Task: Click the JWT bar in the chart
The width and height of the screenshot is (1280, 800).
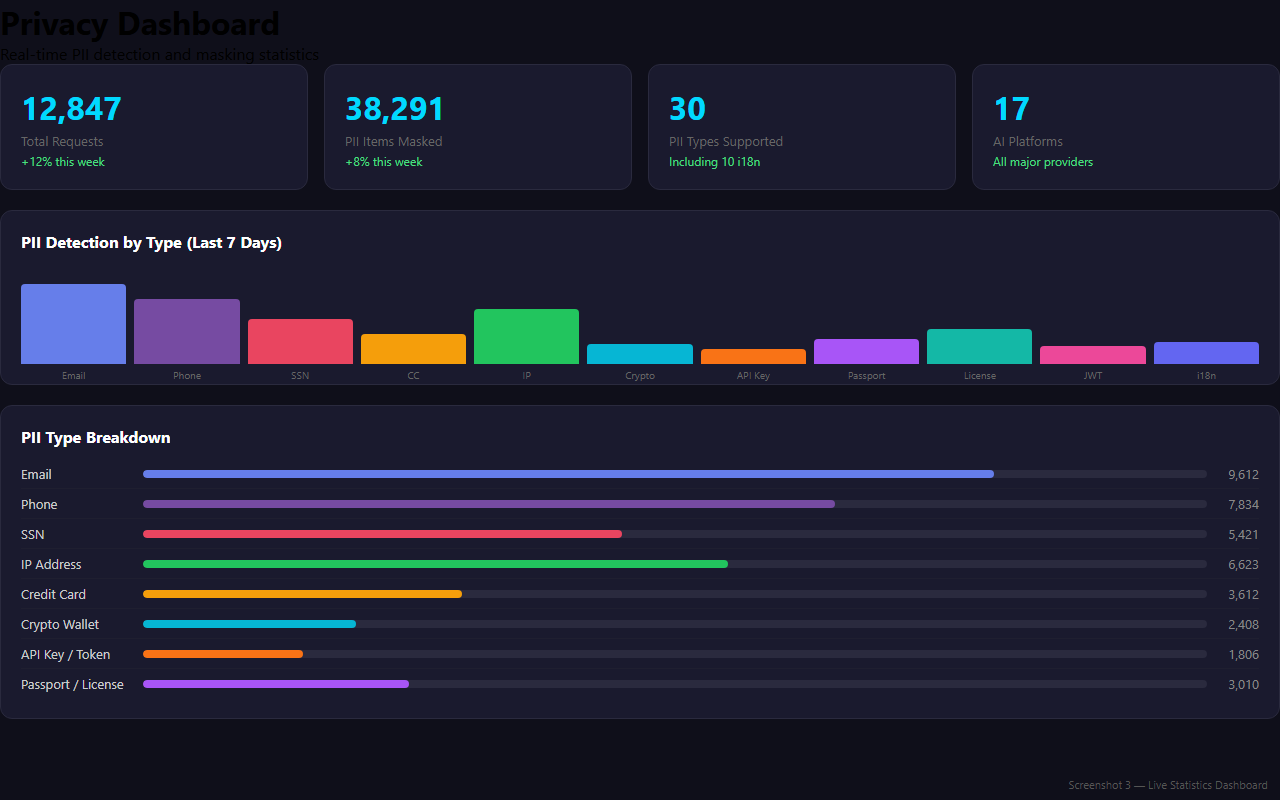Action: coord(1093,355)
